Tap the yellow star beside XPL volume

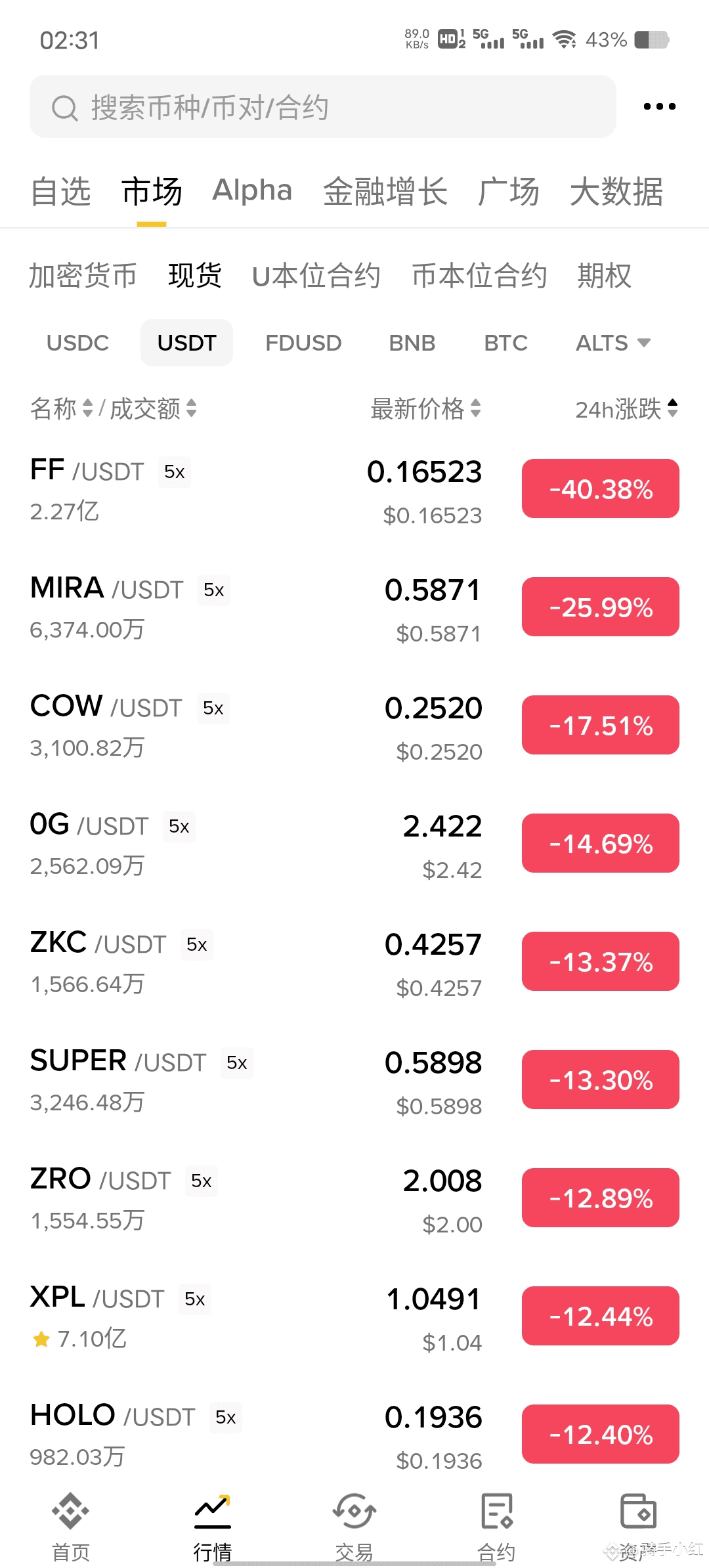click(41, 1339)
